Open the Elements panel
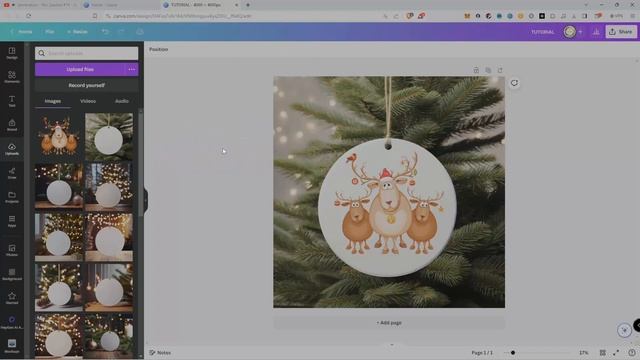 [x=12, y=77]
